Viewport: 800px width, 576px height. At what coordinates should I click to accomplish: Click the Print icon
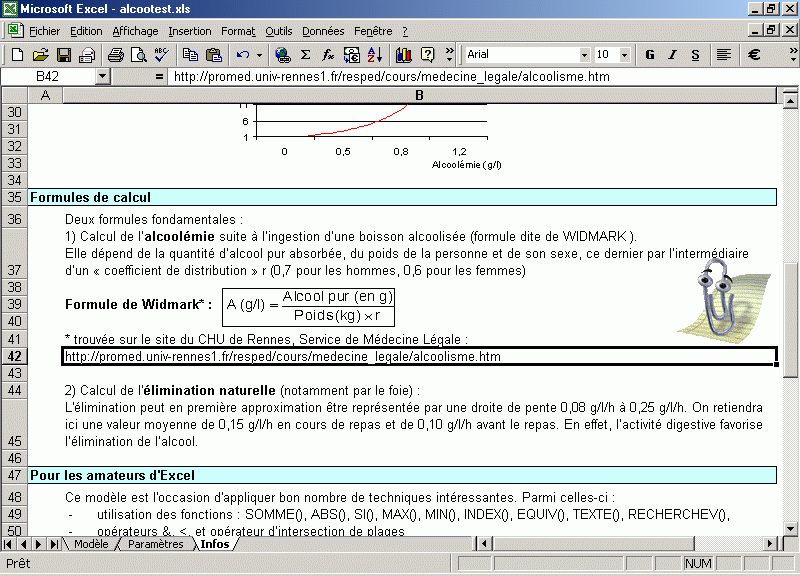tap(116, 55)
